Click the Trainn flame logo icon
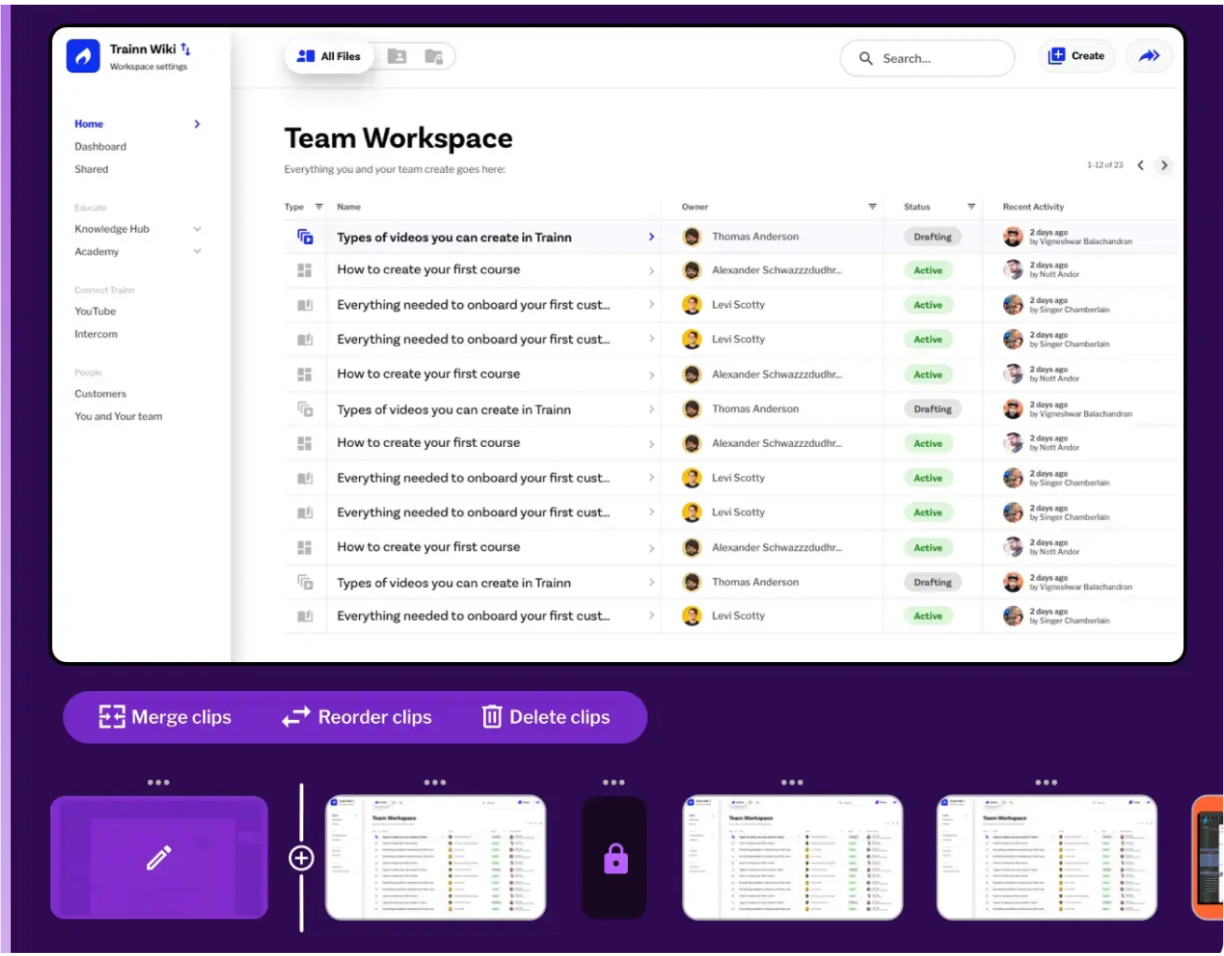 [x=83, y=56]
